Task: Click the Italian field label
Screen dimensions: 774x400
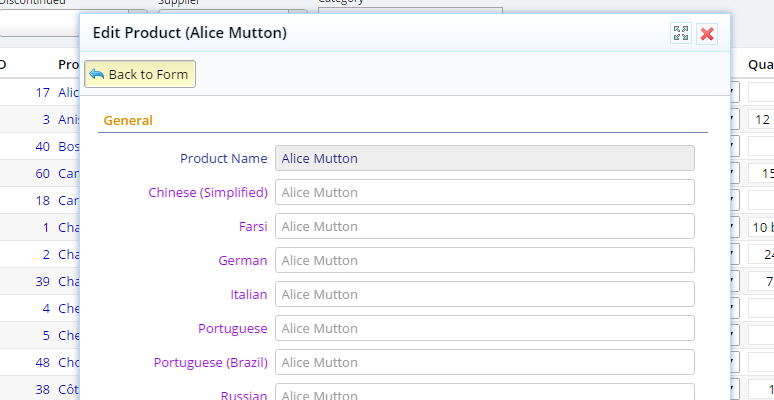Action: (249, 294)
